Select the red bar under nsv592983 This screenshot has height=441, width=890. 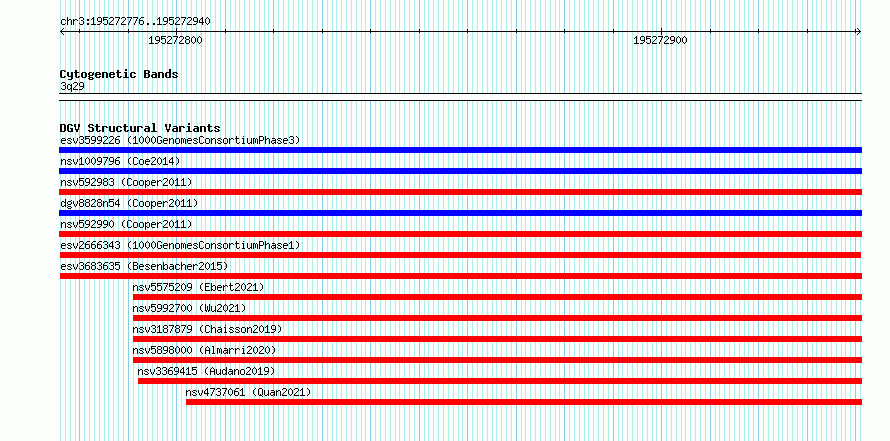[x=460, y=192]
